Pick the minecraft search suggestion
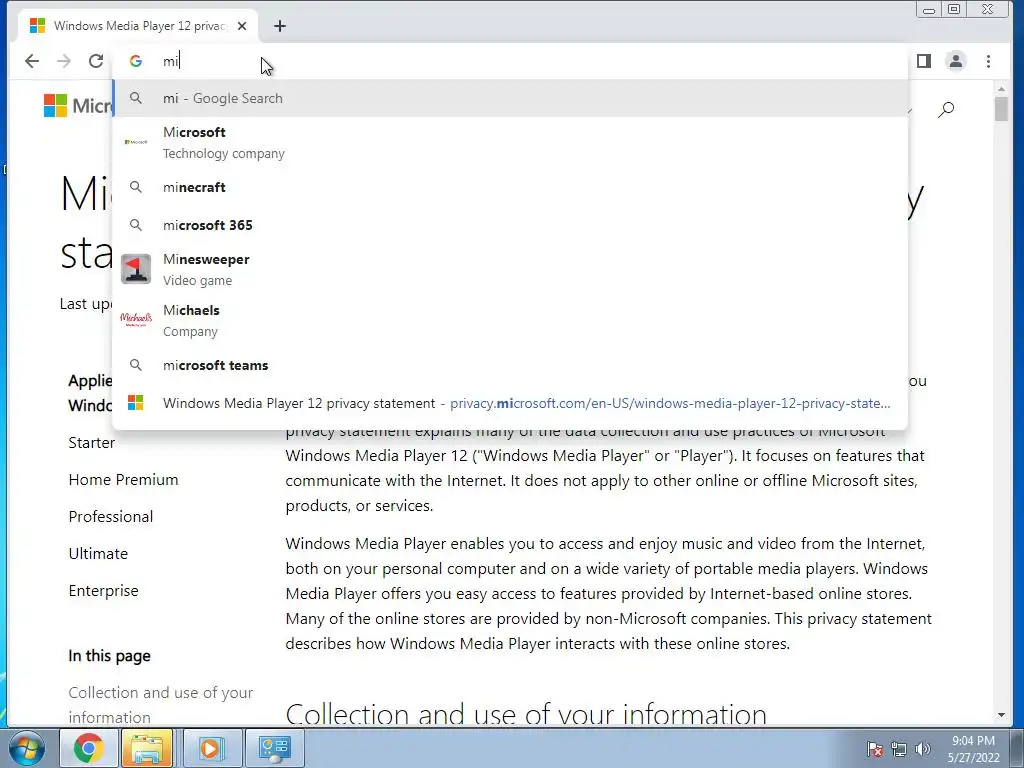The width and height of the screenshot is (1024, 768). point(510,187)
